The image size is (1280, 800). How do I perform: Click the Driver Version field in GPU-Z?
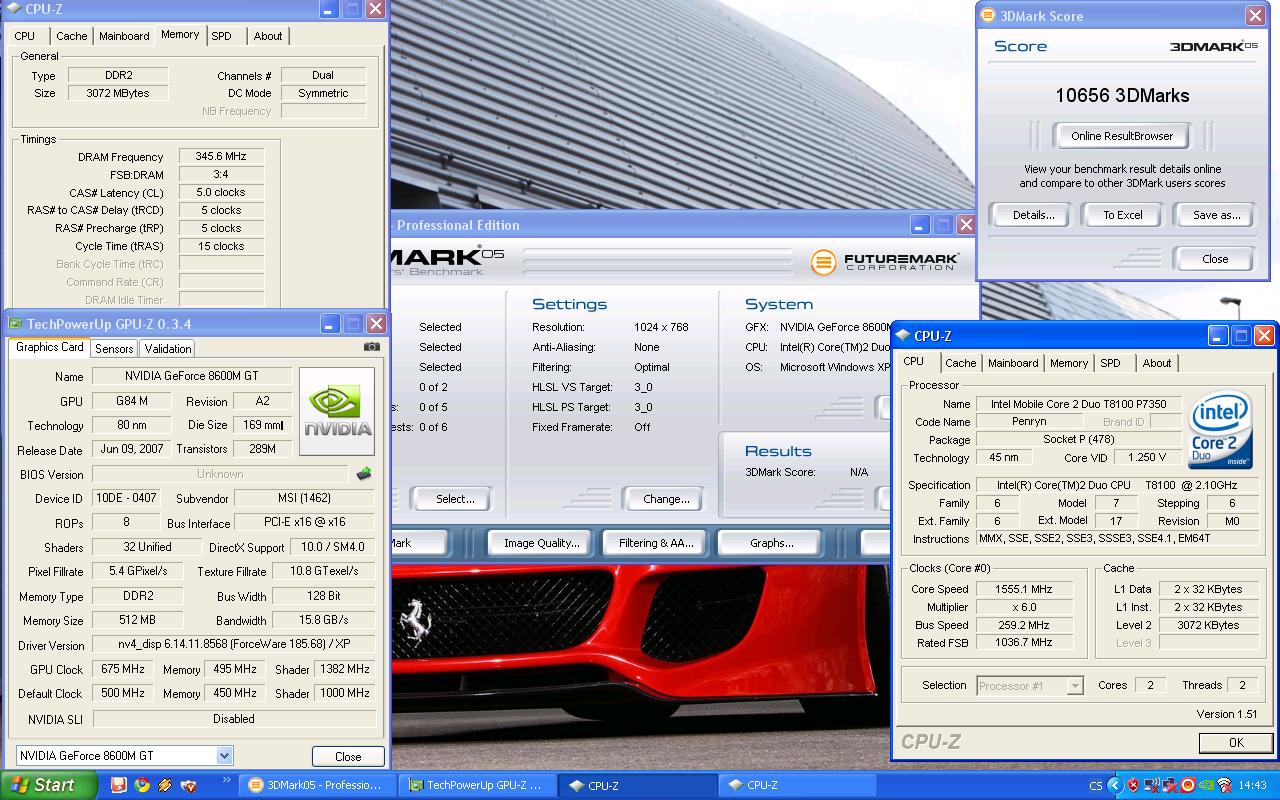tap(234, 645)
